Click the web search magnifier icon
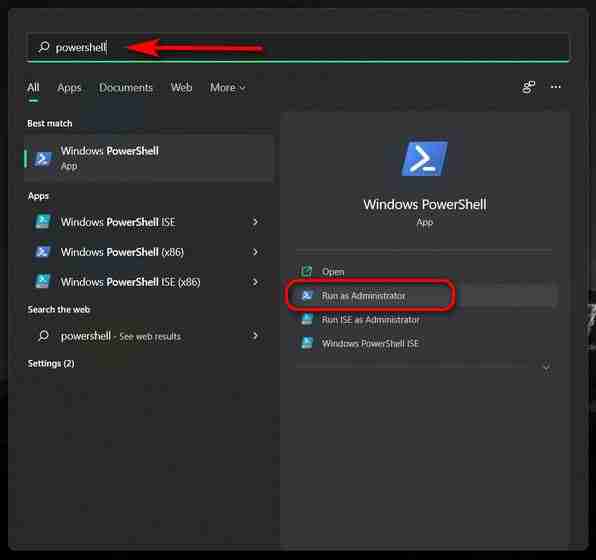Viewport: 596px width, 560px height. (43, 336)
